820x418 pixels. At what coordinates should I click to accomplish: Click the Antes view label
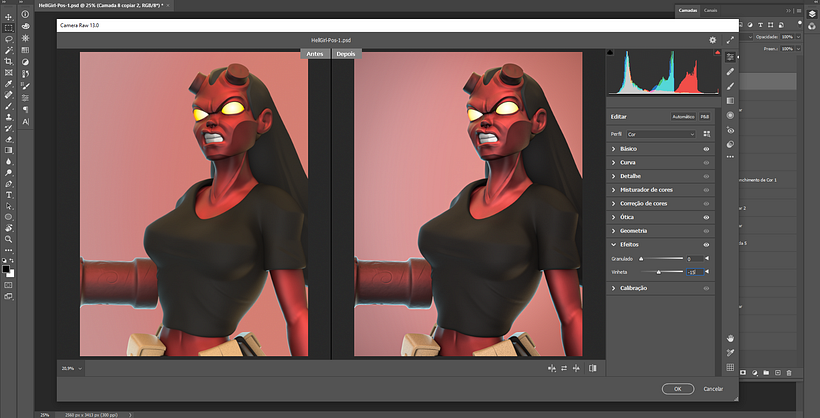[x=315, y=54]
